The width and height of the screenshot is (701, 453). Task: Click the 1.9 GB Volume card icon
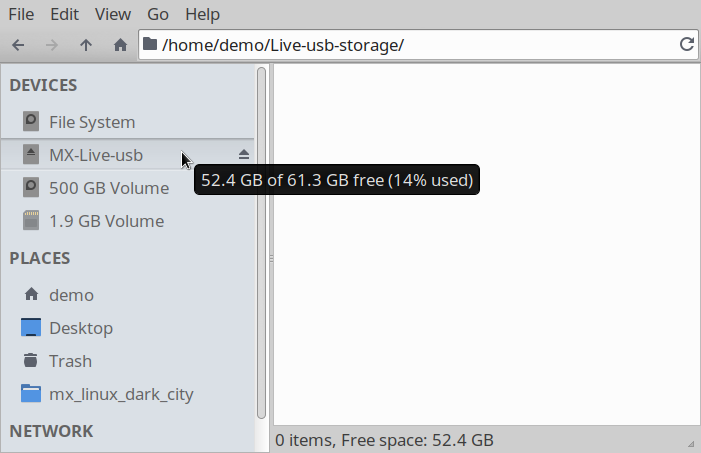coord(31,220)
